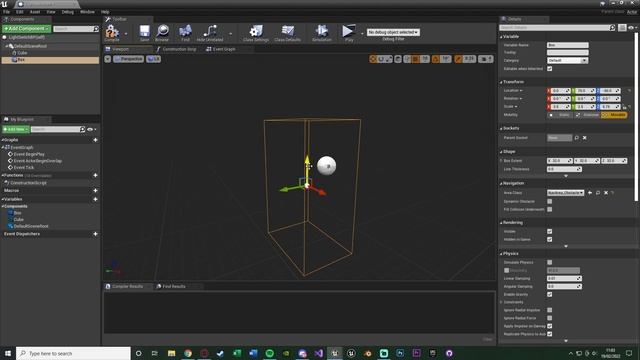Open Details property matrix grid icon
640x360 pixels.
point(622,28)
